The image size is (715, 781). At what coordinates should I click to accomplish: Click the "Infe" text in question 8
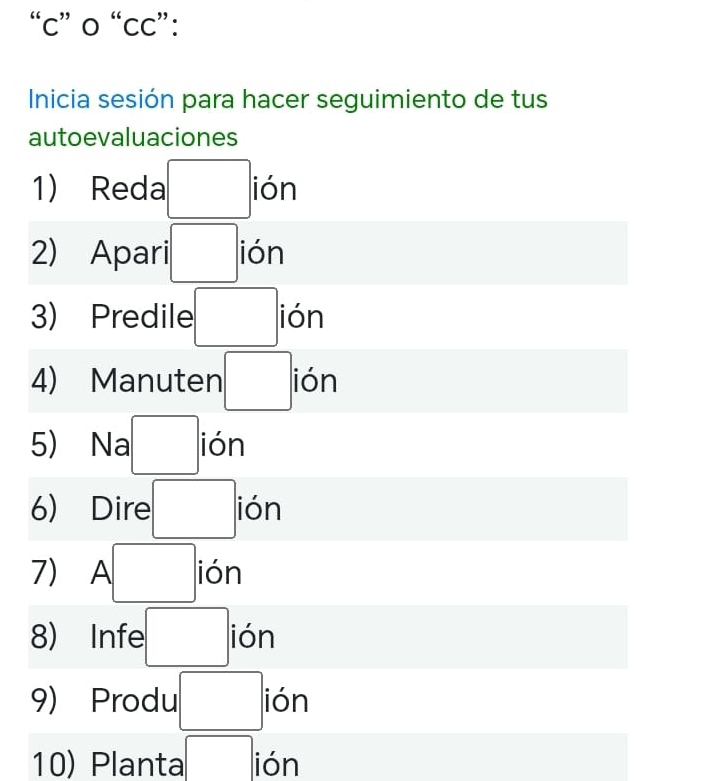click(x=117, y=637)
